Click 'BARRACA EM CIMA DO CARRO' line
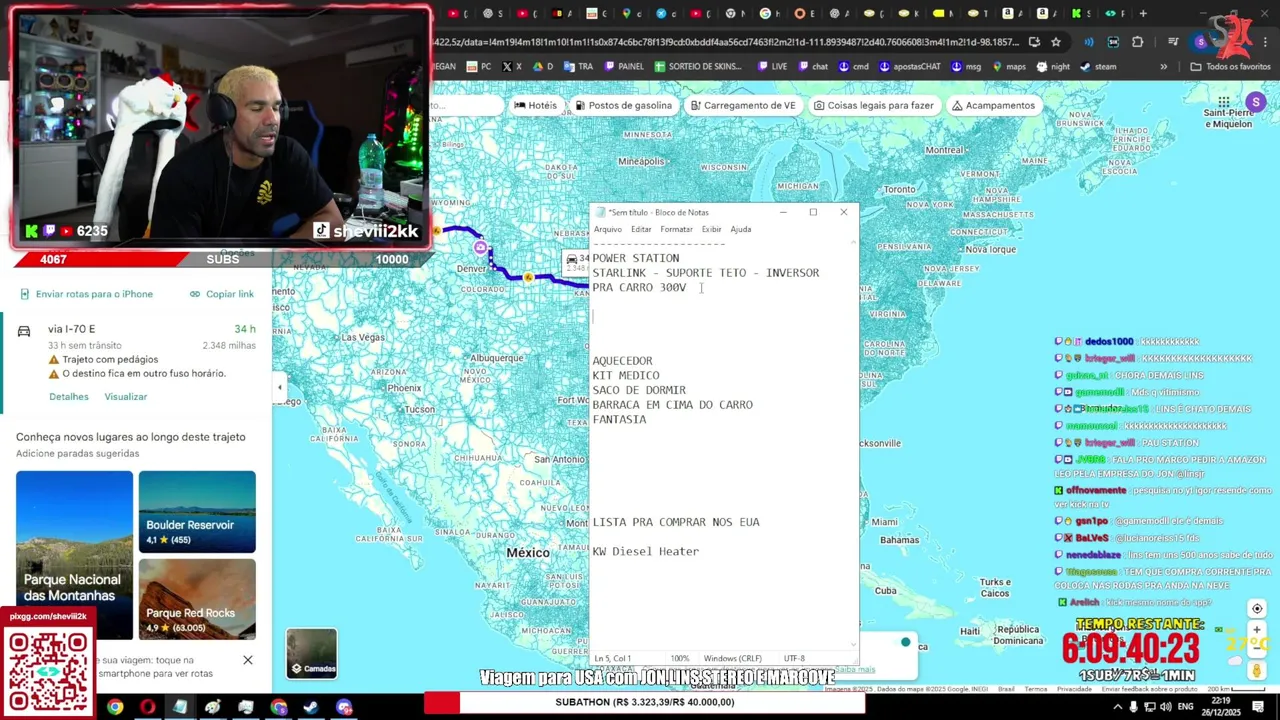This screenshot has width=1280, height=720. point(672,405)
